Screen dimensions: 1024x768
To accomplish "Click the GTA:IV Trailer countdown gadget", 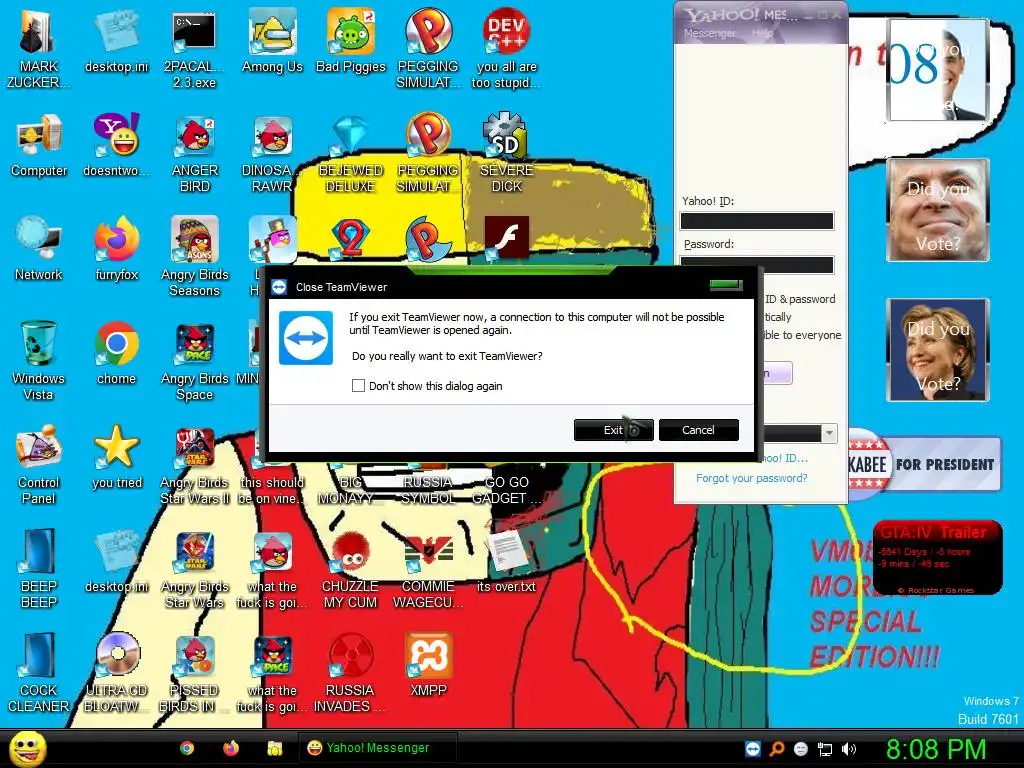I will (937, 557).
